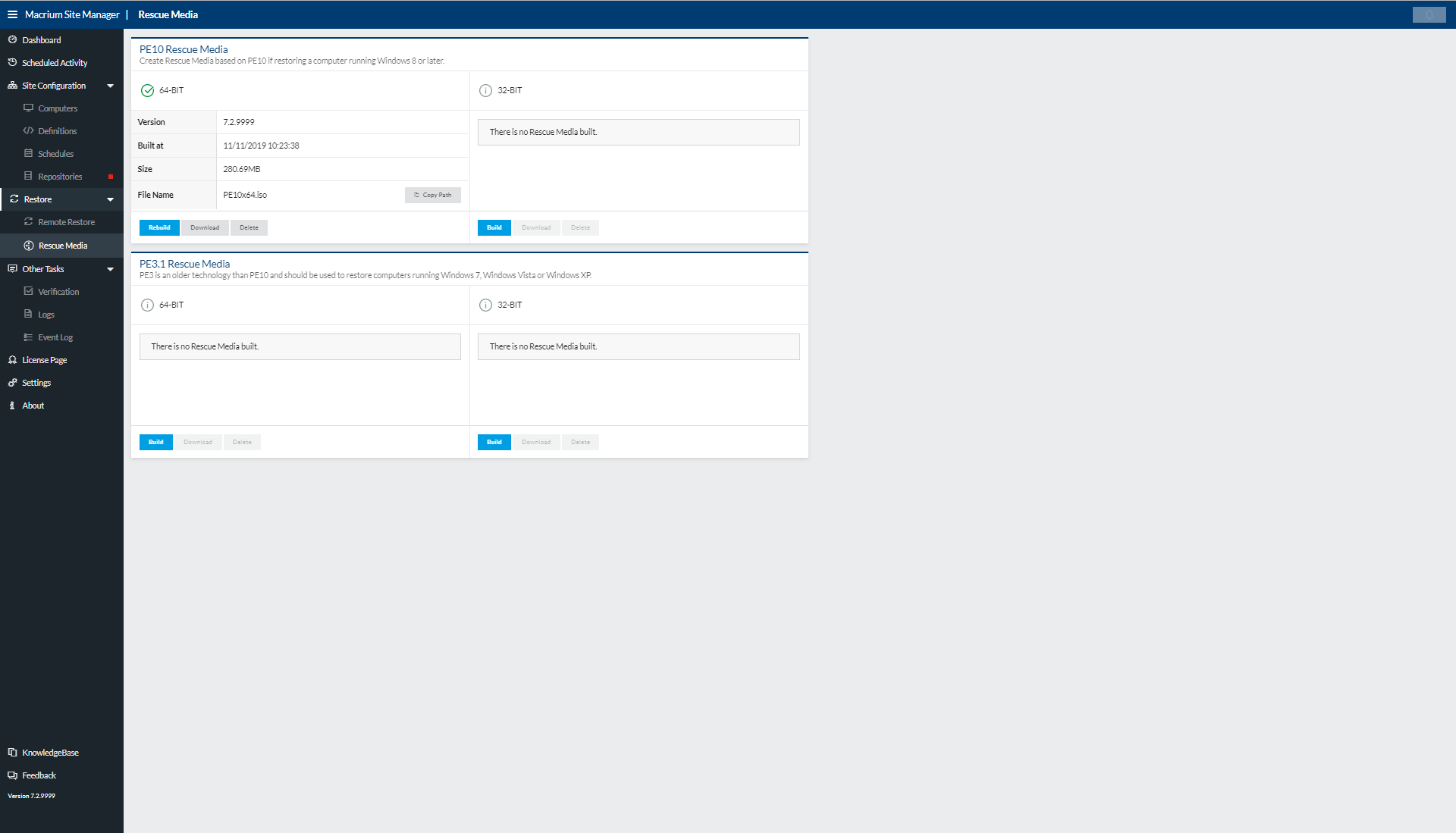The image size is (1456, 833).
Task: Send Feedback via the sidebar link
Action: [39, 775]
